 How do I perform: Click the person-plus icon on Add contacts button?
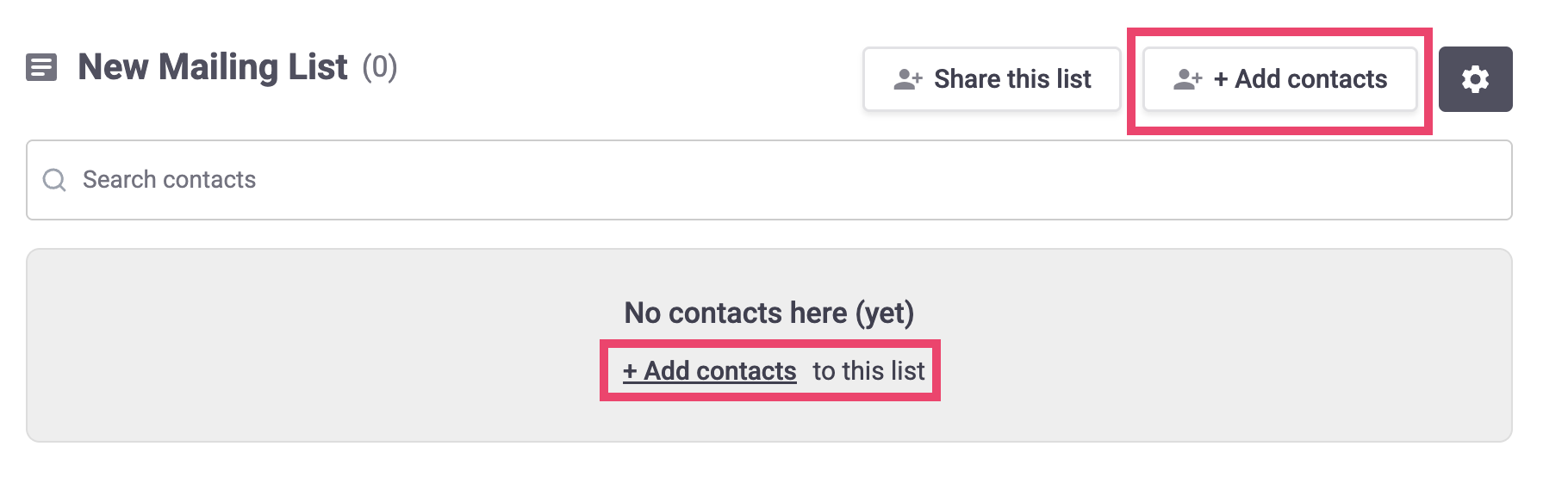tap(1188, 78)
